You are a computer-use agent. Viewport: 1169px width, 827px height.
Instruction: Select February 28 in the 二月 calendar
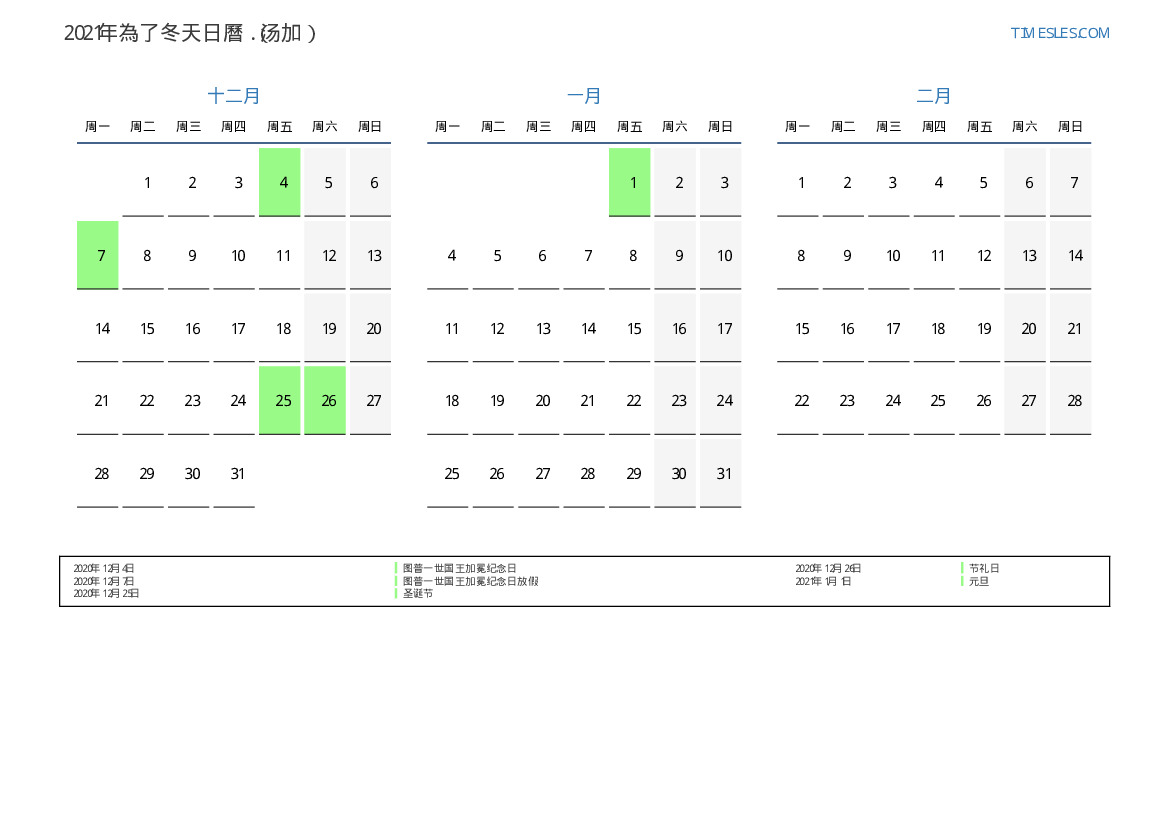coord(1071,400)
